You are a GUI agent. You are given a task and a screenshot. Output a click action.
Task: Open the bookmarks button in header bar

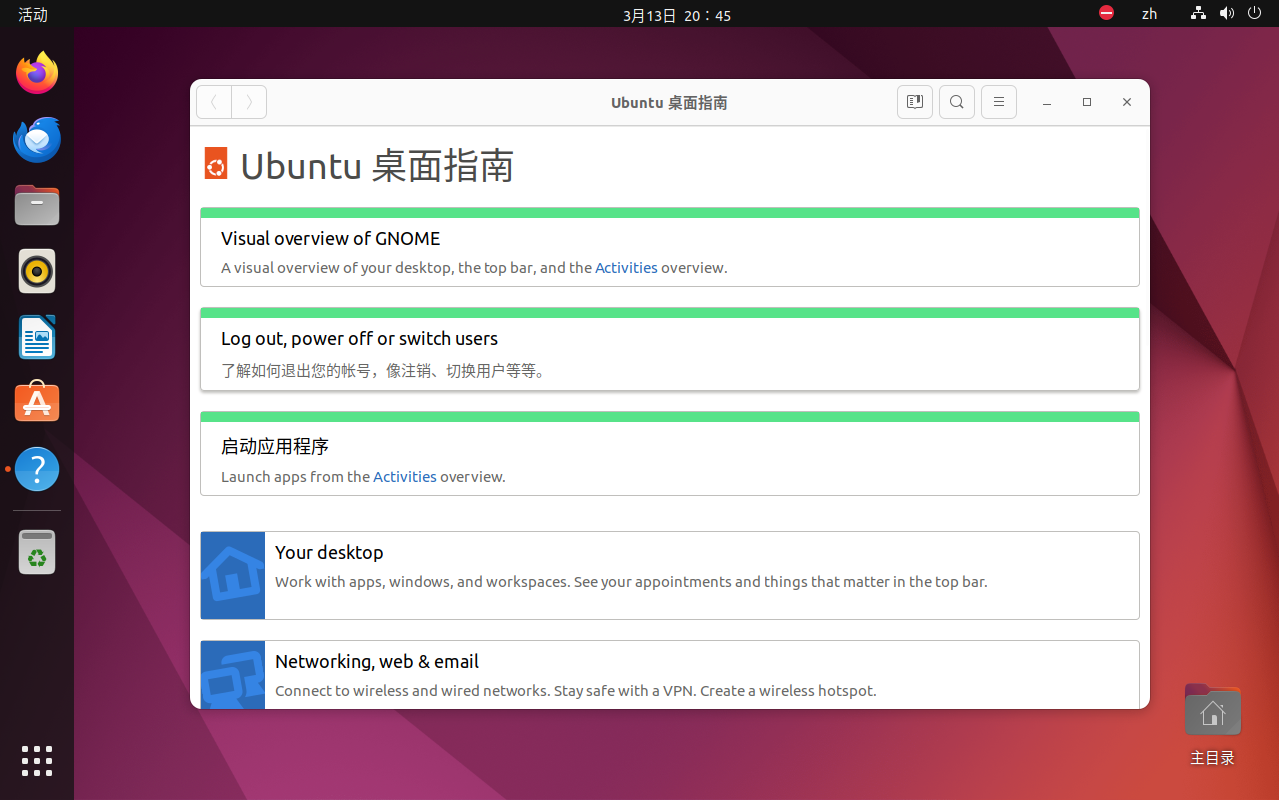click(914, 102)
